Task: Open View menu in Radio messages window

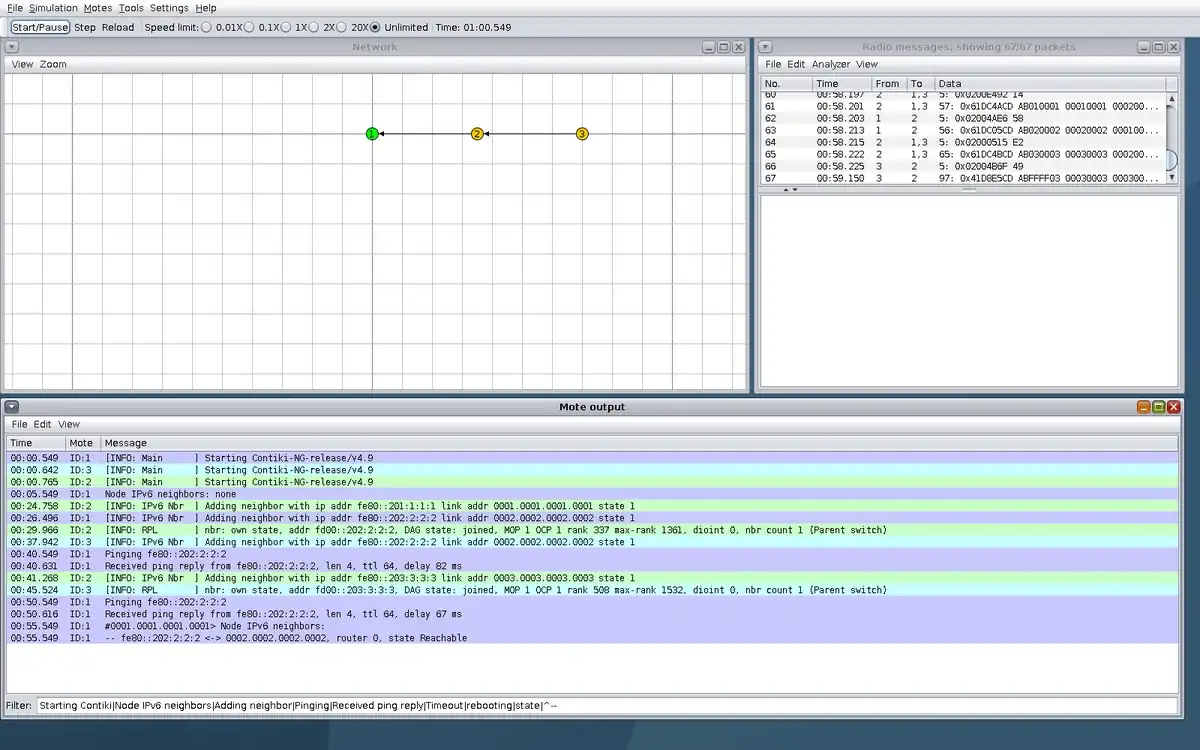Action: pyautogui.click(x=867, y=64)
